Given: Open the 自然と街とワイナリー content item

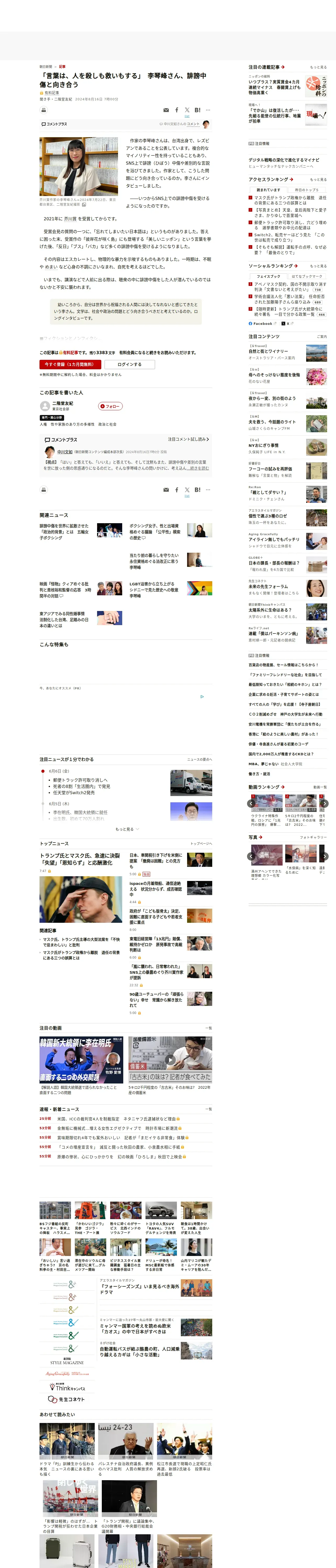Looking at the screenshot, I should (x=268, y=351).
